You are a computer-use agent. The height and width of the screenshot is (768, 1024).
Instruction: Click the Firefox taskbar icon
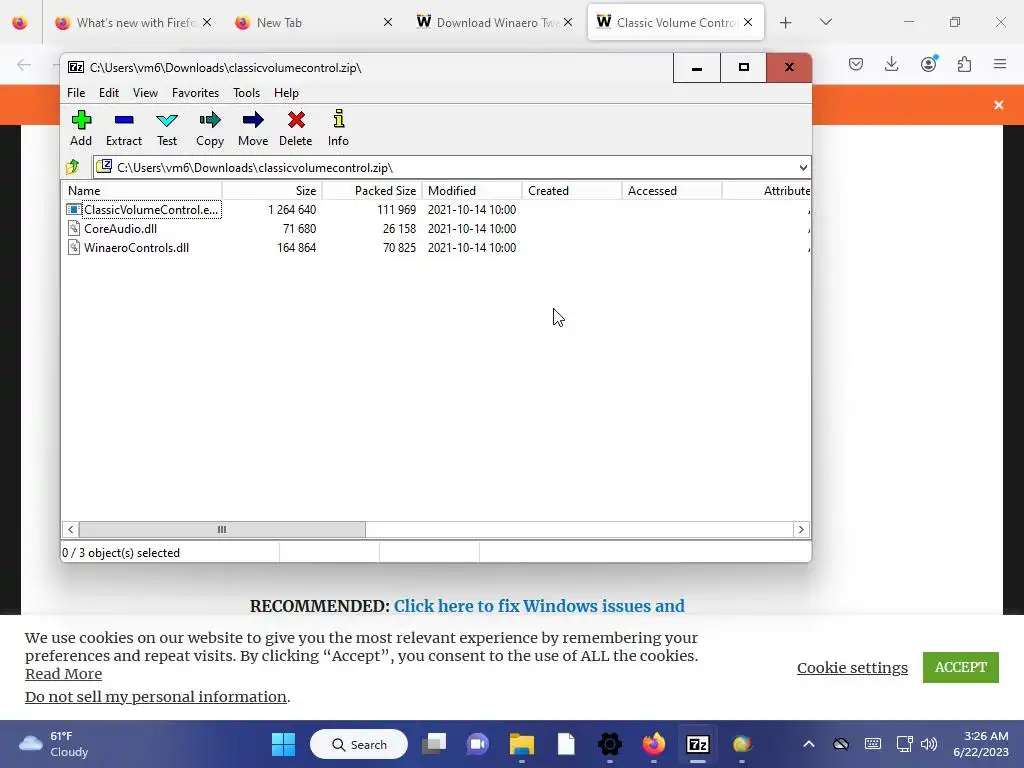click(x=654, y=744)
